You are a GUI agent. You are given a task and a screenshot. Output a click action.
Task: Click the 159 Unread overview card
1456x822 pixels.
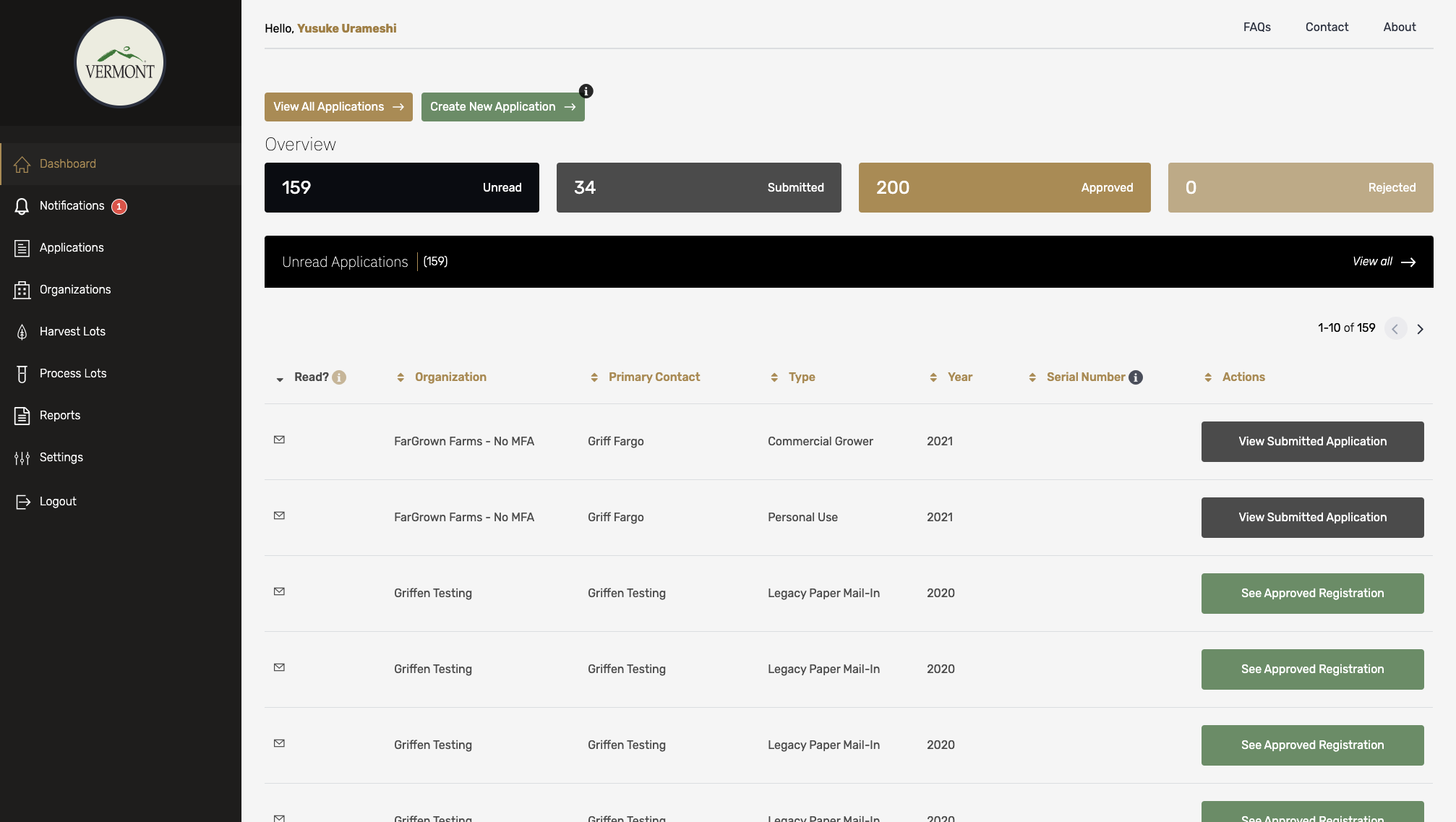pyautogui.click(x=402, y=188)
